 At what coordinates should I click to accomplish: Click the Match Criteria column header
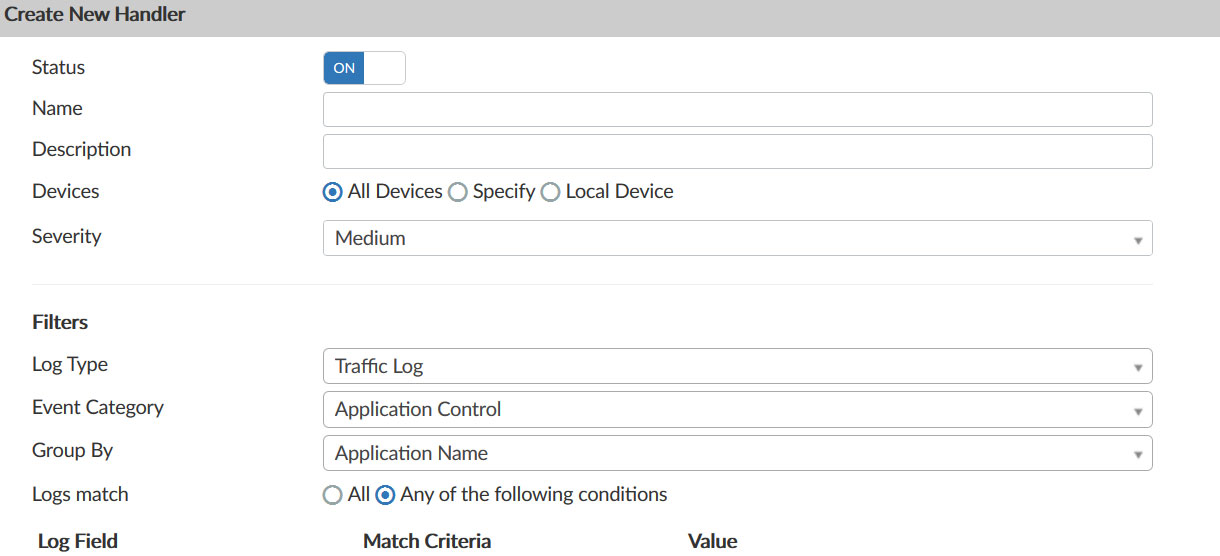click(427, 541)
